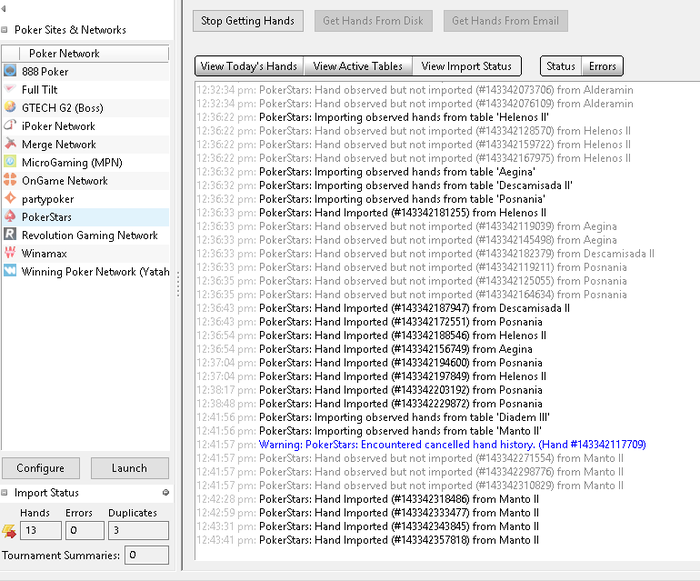This screenshot has width=700, height=581.
Task: Click Get Hands From Email button
Action: [505, 21]
